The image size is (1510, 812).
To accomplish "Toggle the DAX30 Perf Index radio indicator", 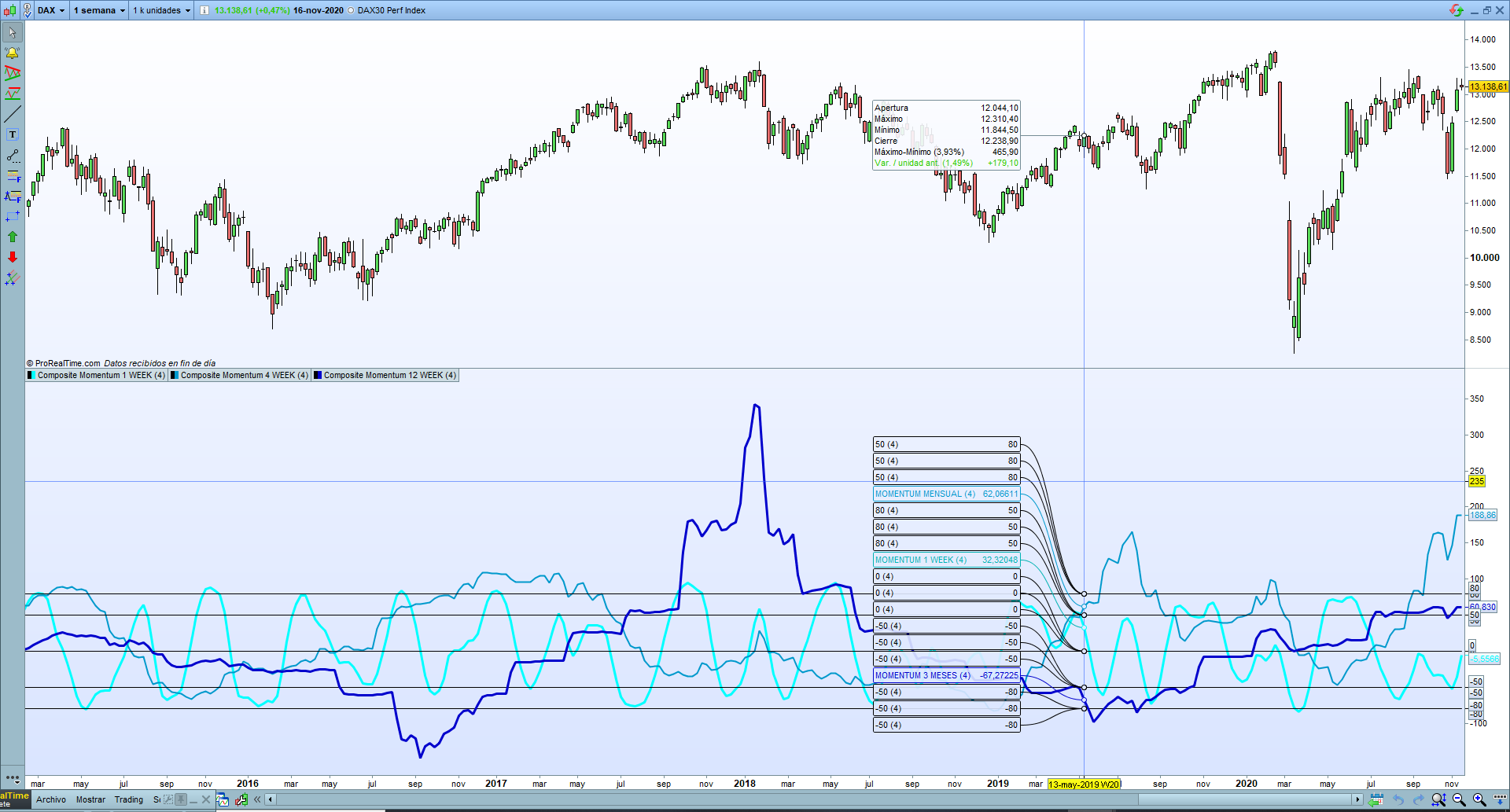I will tap(351, 10).
